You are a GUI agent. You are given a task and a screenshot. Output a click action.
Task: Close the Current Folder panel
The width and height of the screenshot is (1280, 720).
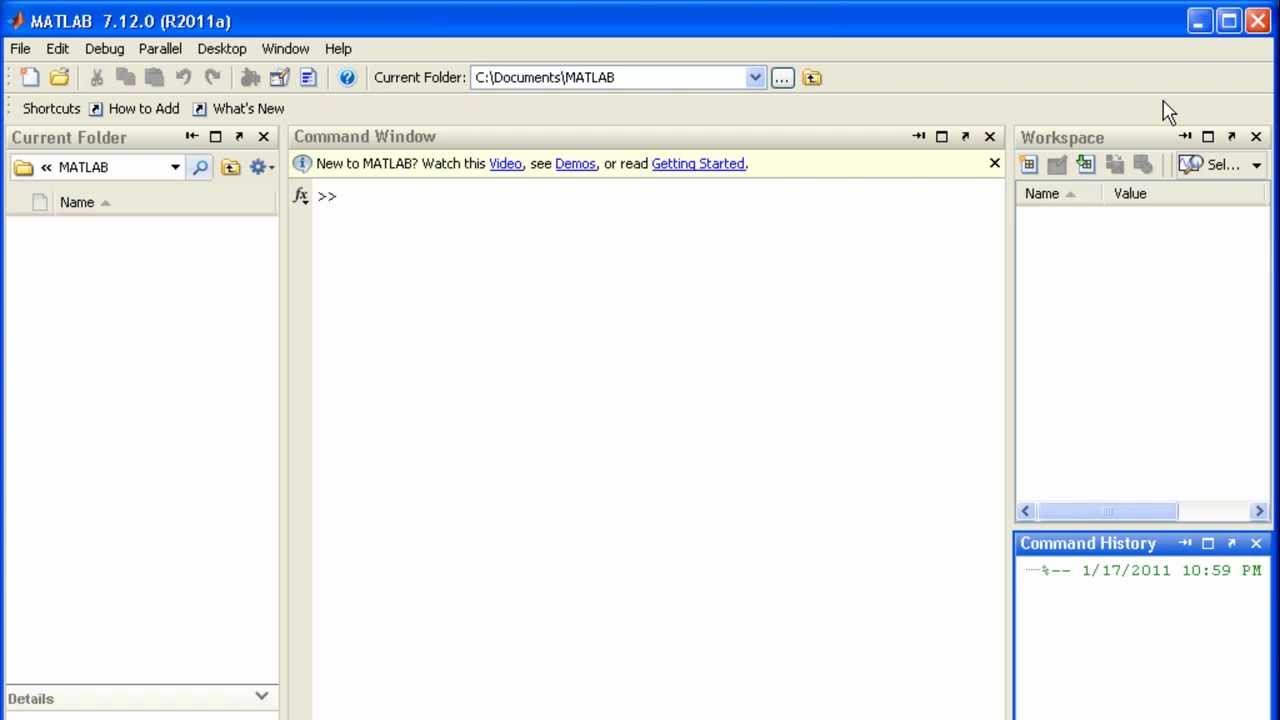click(264, 137)
